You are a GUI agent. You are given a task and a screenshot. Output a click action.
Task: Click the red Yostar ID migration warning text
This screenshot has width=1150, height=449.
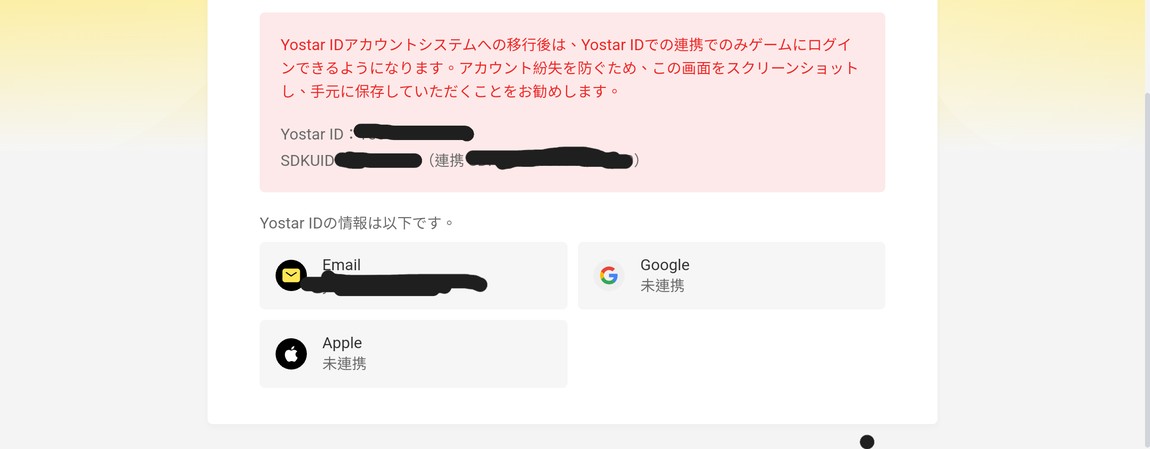[x=569, y=68]
